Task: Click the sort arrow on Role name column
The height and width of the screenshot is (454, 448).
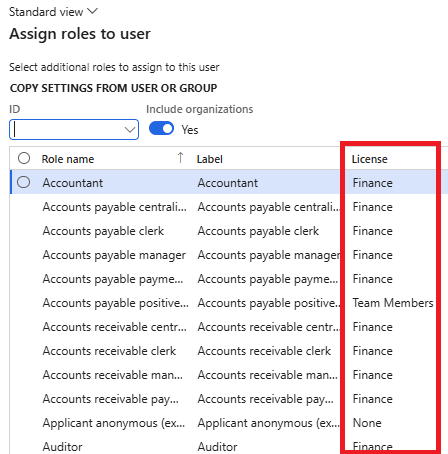Action: point(180,158)
